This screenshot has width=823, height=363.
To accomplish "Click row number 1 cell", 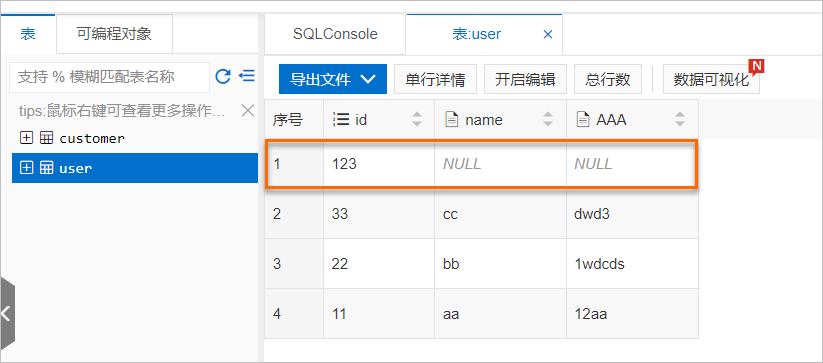I will click(294, 164).
